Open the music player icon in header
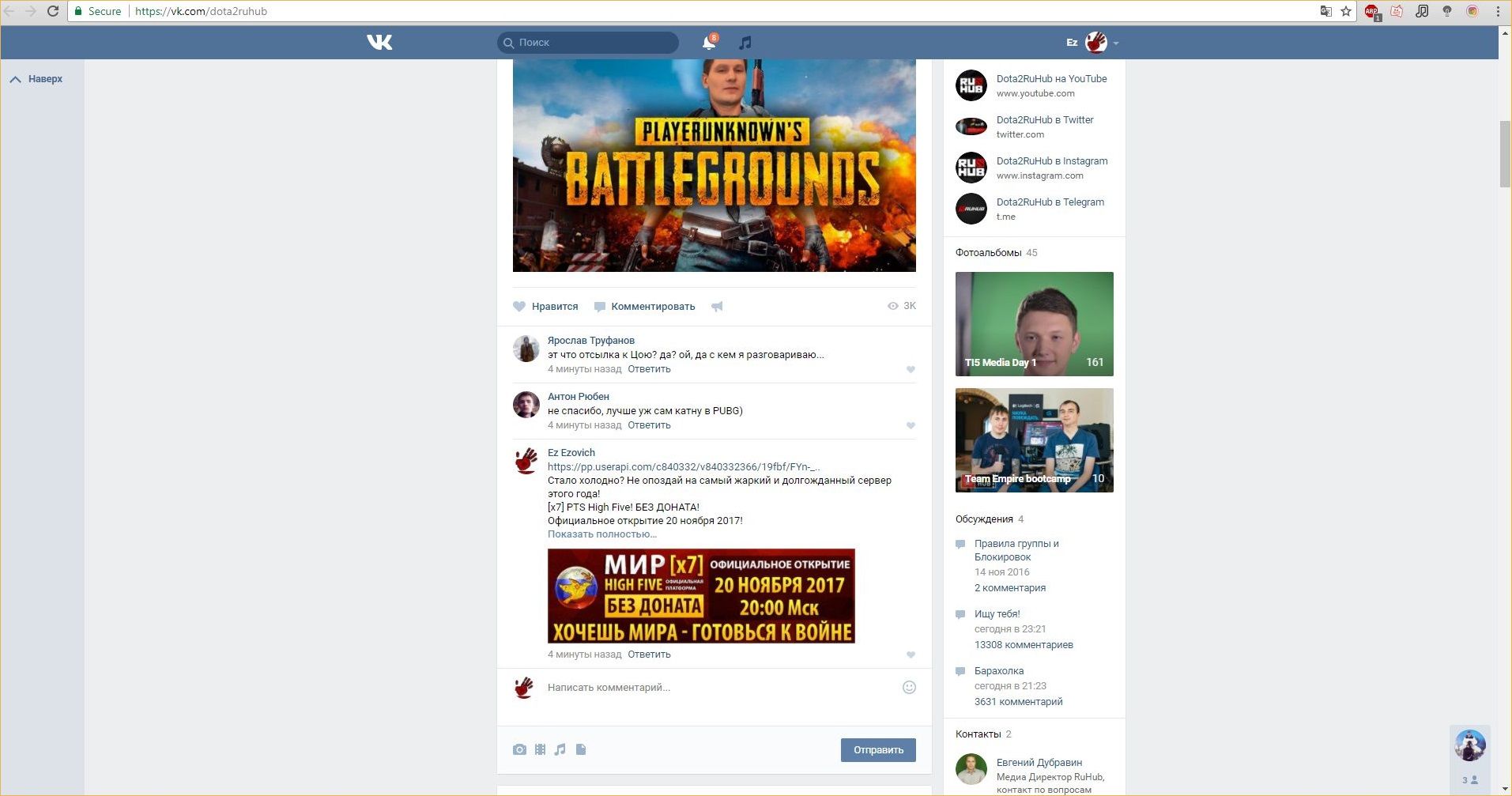This screenshot has height=796, width=1512. pos(745,43)
